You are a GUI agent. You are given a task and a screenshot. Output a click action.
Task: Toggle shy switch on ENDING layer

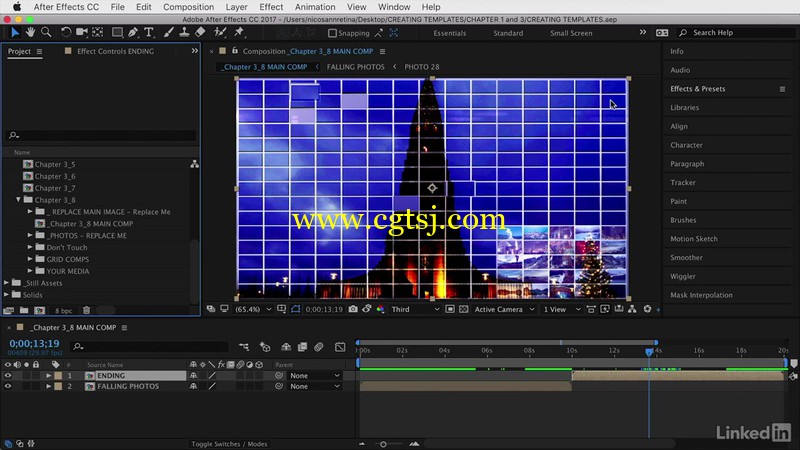[193, 376]
